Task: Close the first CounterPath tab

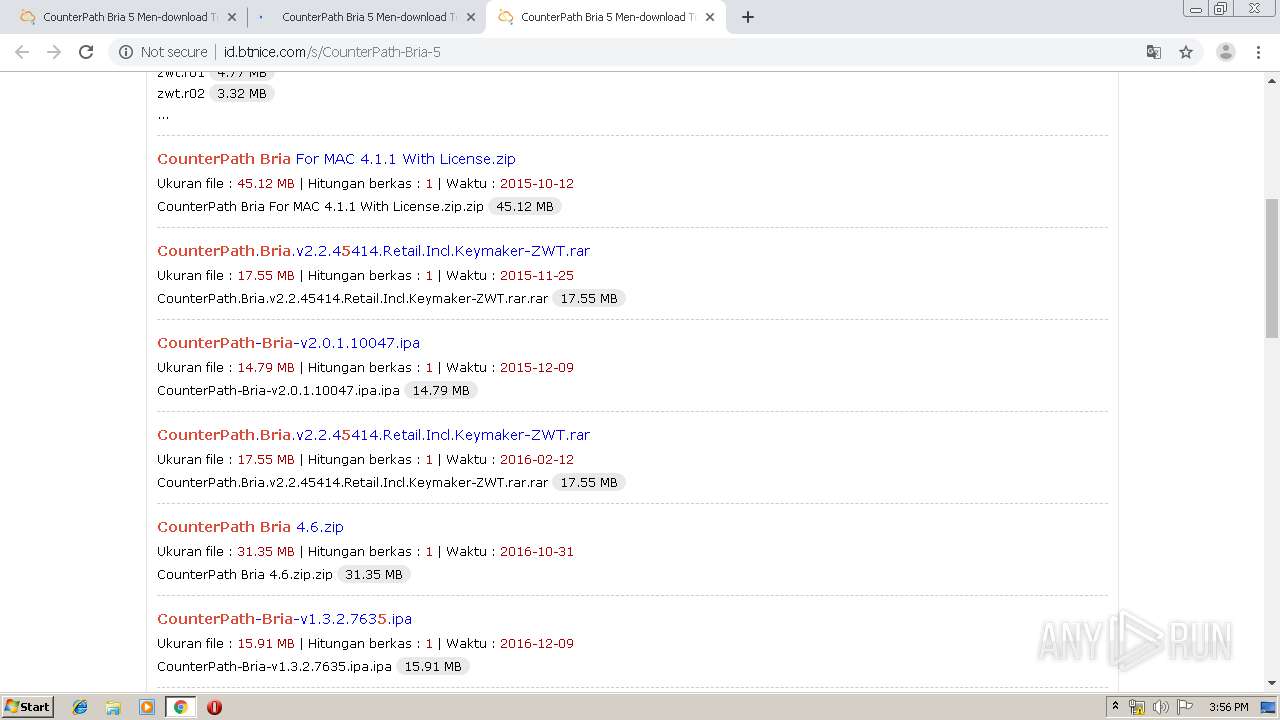Action: pyautogui.click(x=232, y=17)
